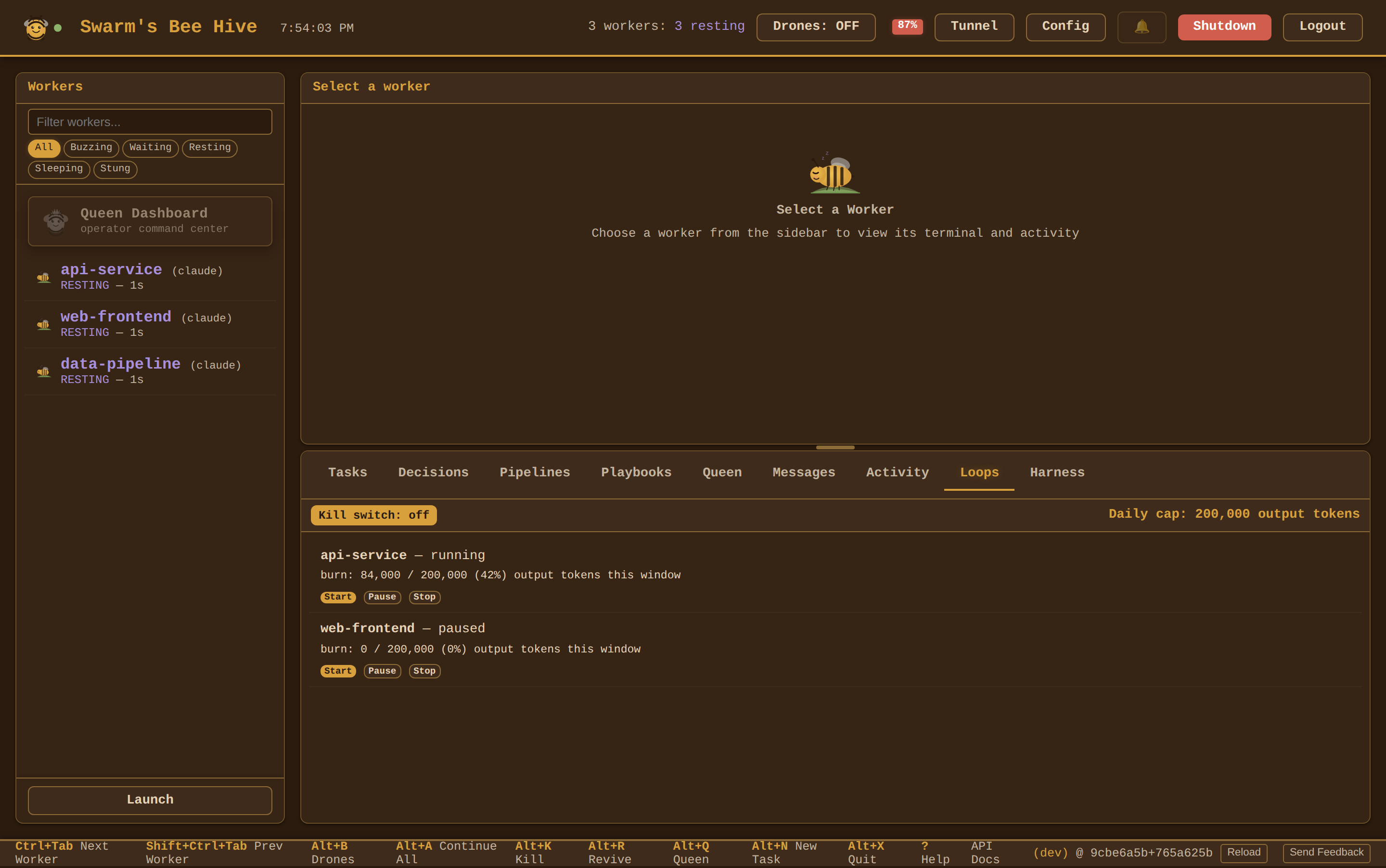Start the api-service loop

338,597
